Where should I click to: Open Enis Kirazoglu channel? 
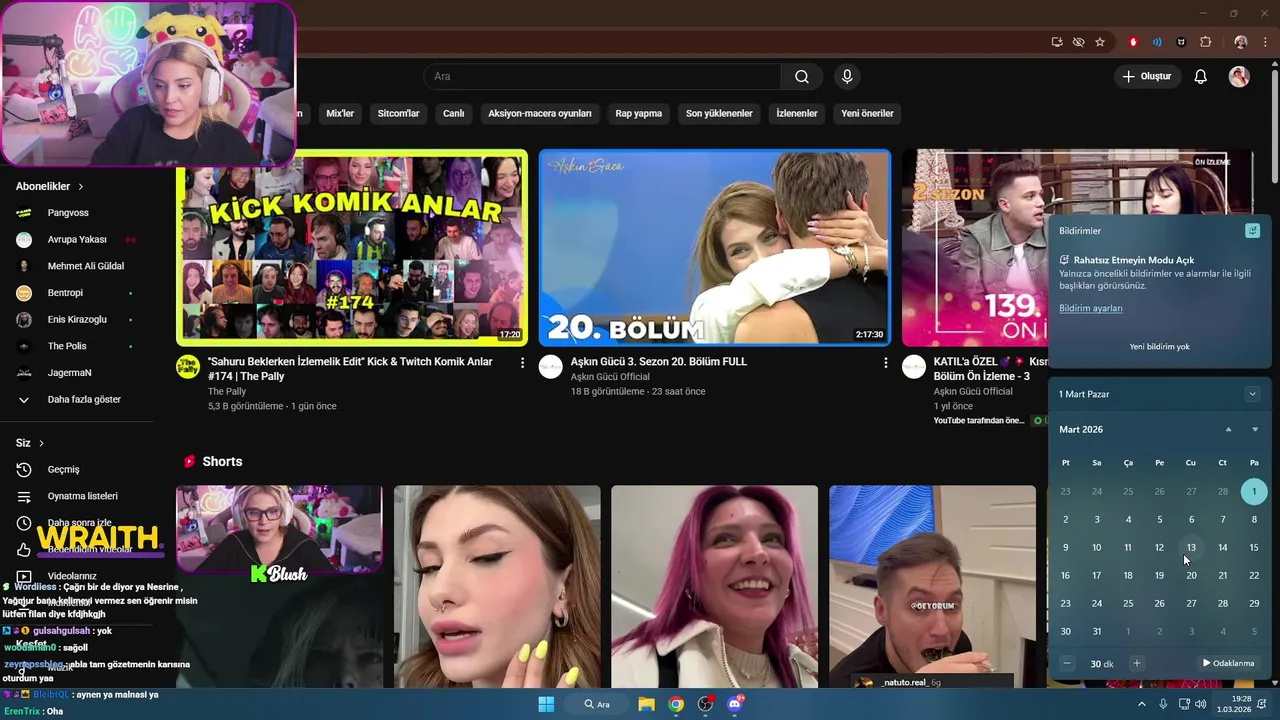tap(76, 320)
